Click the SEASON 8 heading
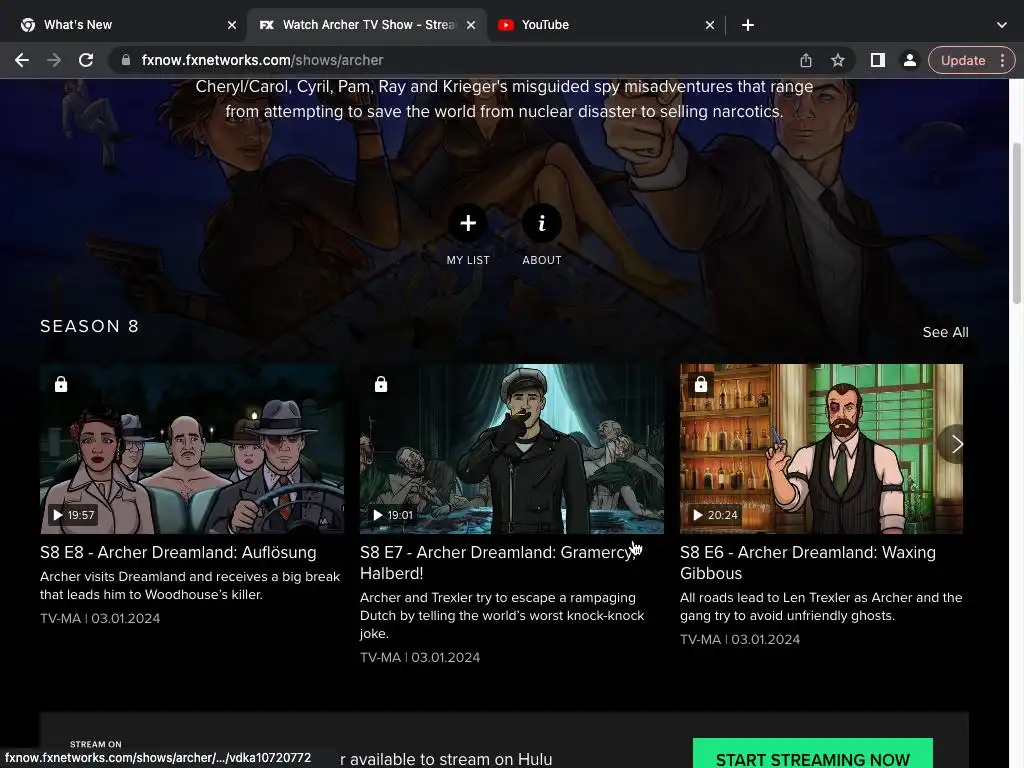 click(89, 326)
